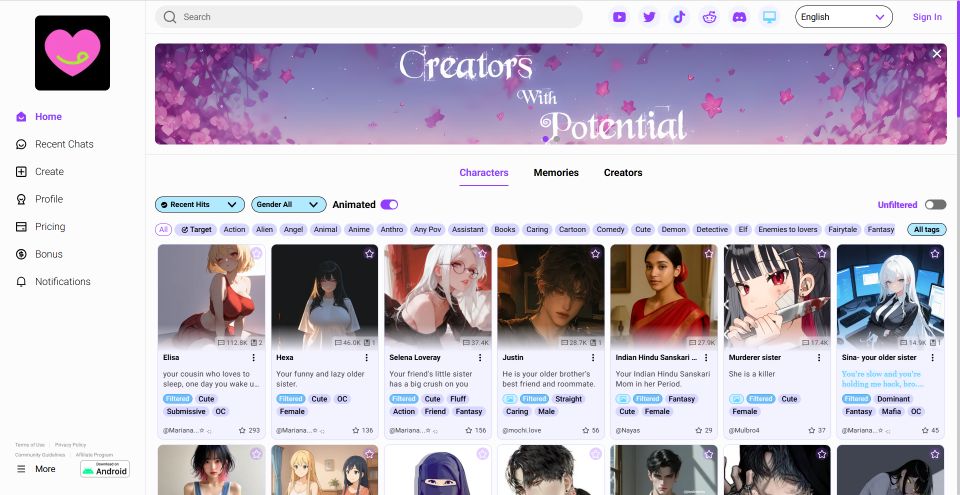This screenshot has width=960, height=495.
Task: Expand the More menu in sidebar
Action: [36, 469]
